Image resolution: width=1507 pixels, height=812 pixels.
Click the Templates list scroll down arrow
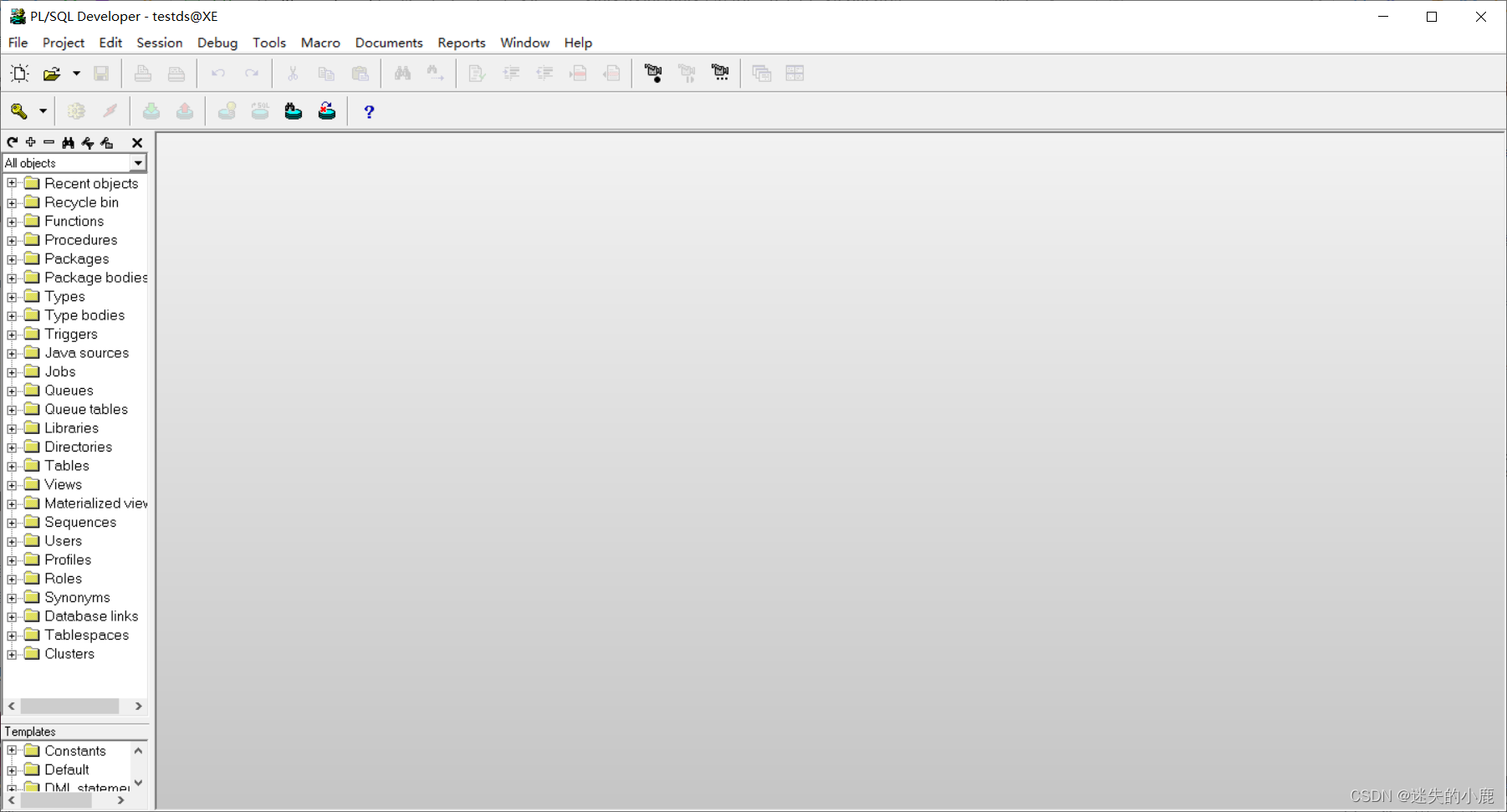[139, 784]
